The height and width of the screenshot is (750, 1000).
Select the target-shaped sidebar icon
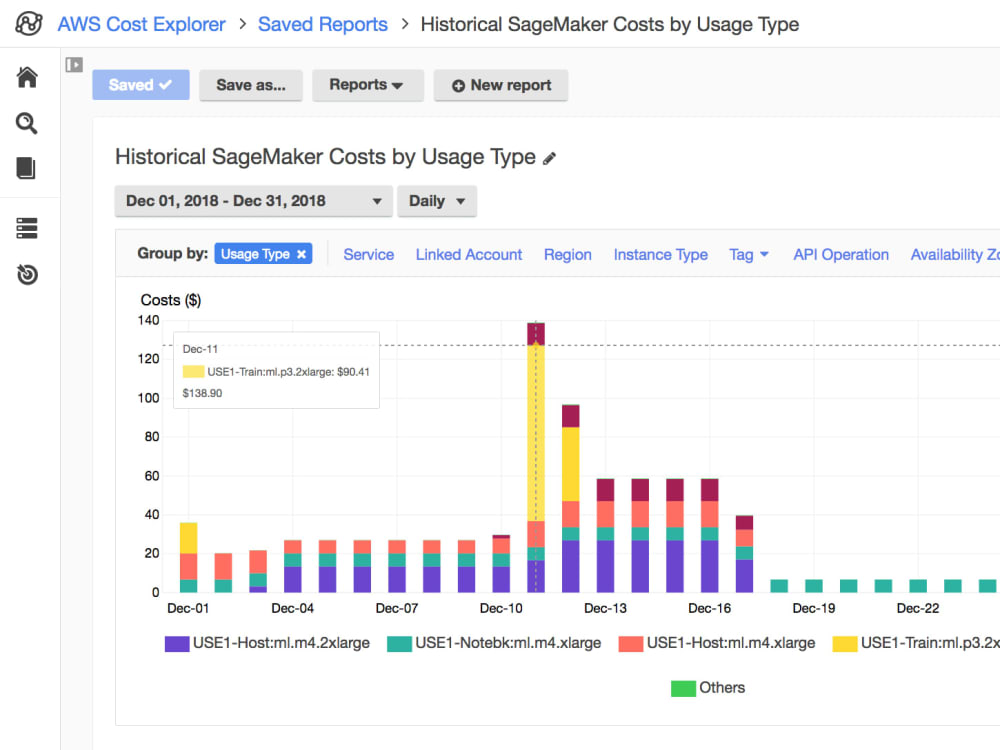(27, 273)
